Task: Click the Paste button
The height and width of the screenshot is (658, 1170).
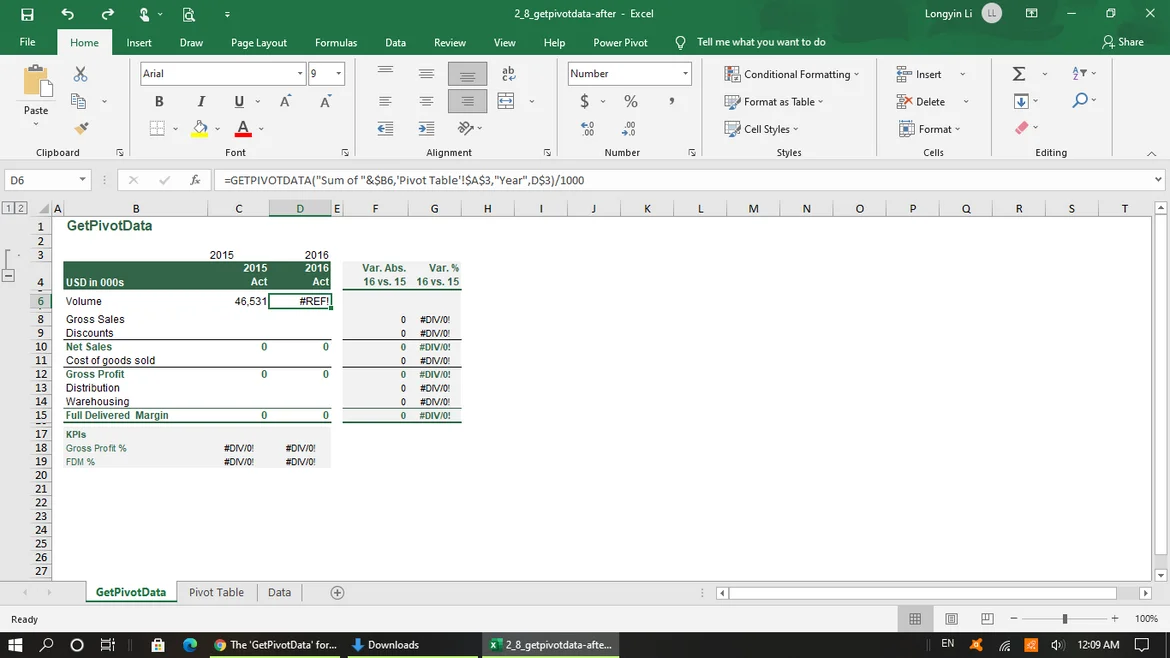Action: pyautogui.click(x=36, y=84)
